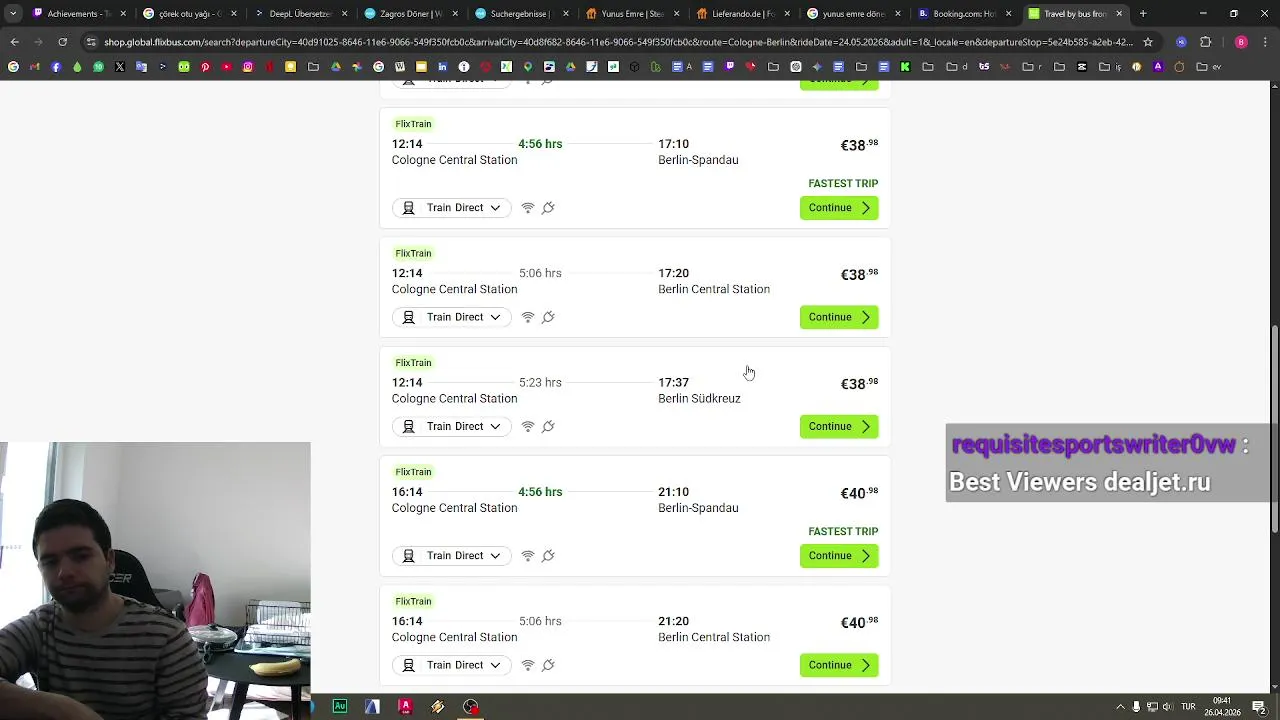Click Wi-Fi icon on 12:14 Berlin-Spandau trip
Viewport: 1280px width, 720px height.
528,208
